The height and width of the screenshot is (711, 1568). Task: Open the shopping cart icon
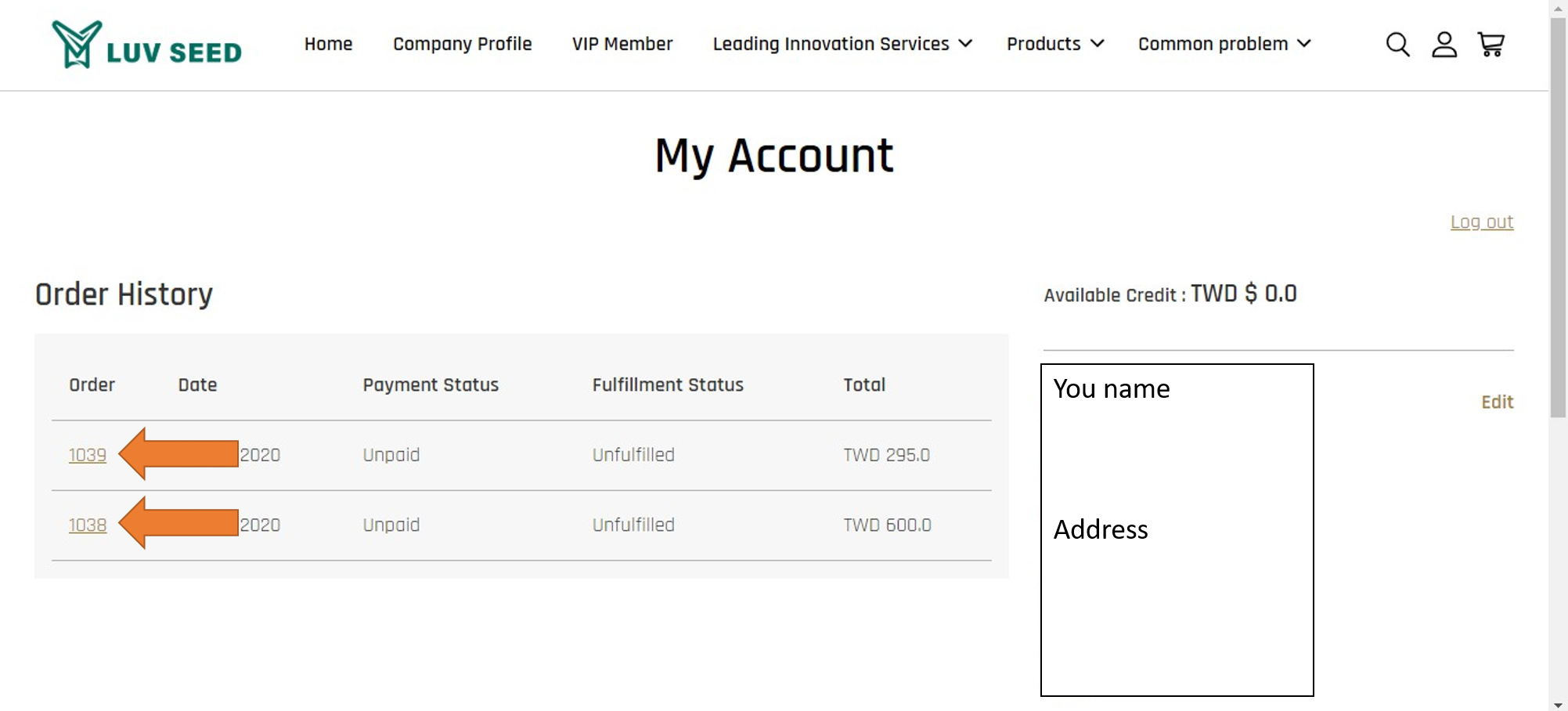coord(1491,45)
